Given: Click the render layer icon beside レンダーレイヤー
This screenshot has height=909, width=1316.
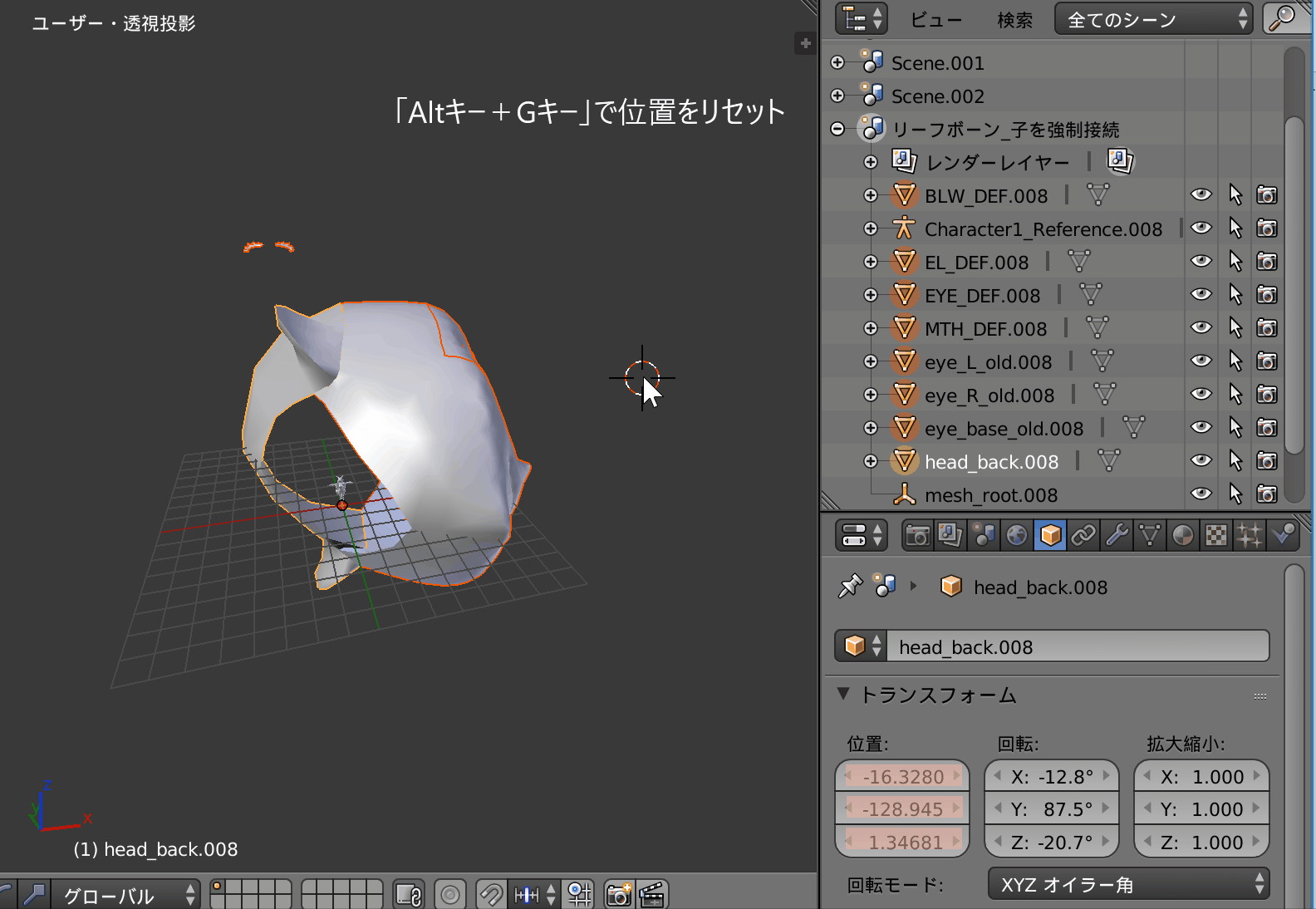Looking at the screenshot, I should coord(1120,161).
